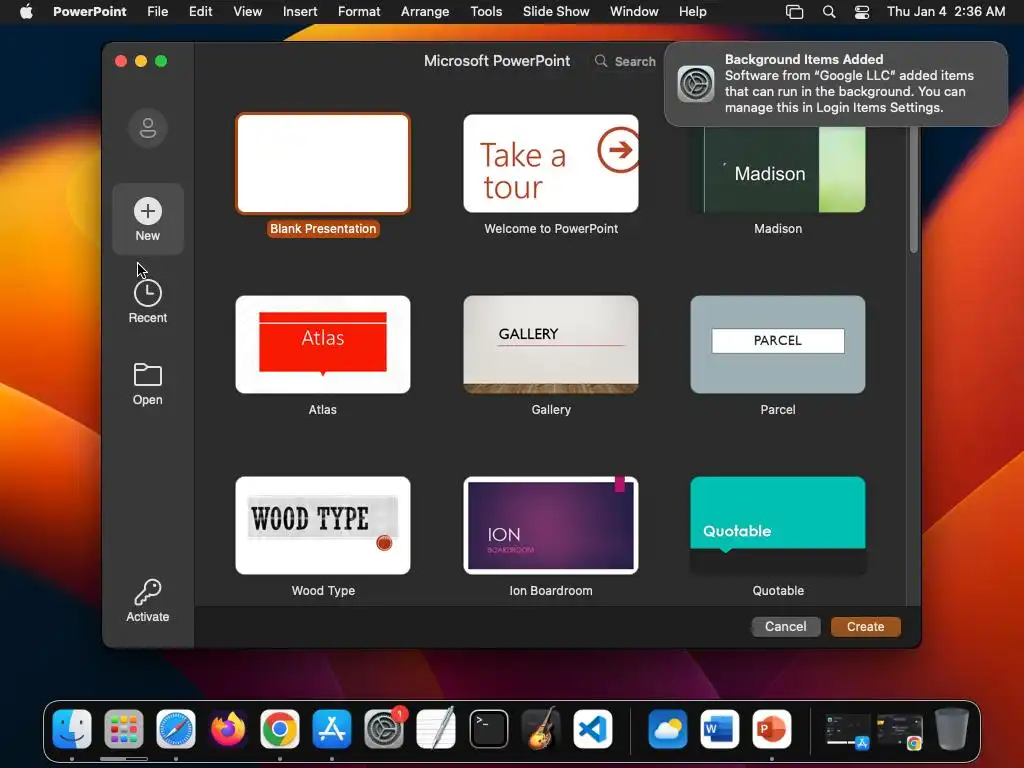1024x768 pixels.
Task: Open the Slide Show menu
Action: click(556, 12)
